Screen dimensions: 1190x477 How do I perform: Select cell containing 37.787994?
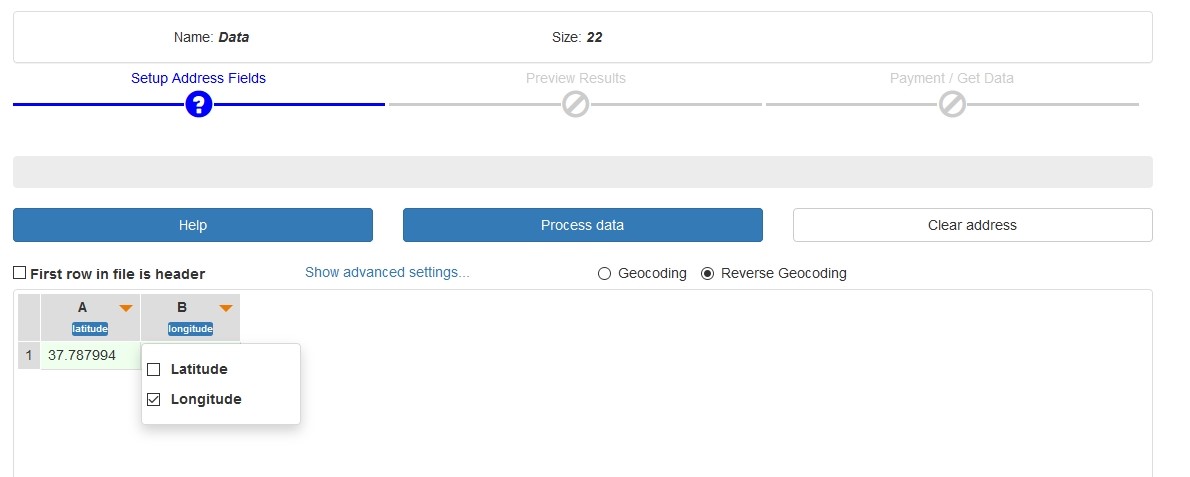pyautogui.click(x=90, y=355)
